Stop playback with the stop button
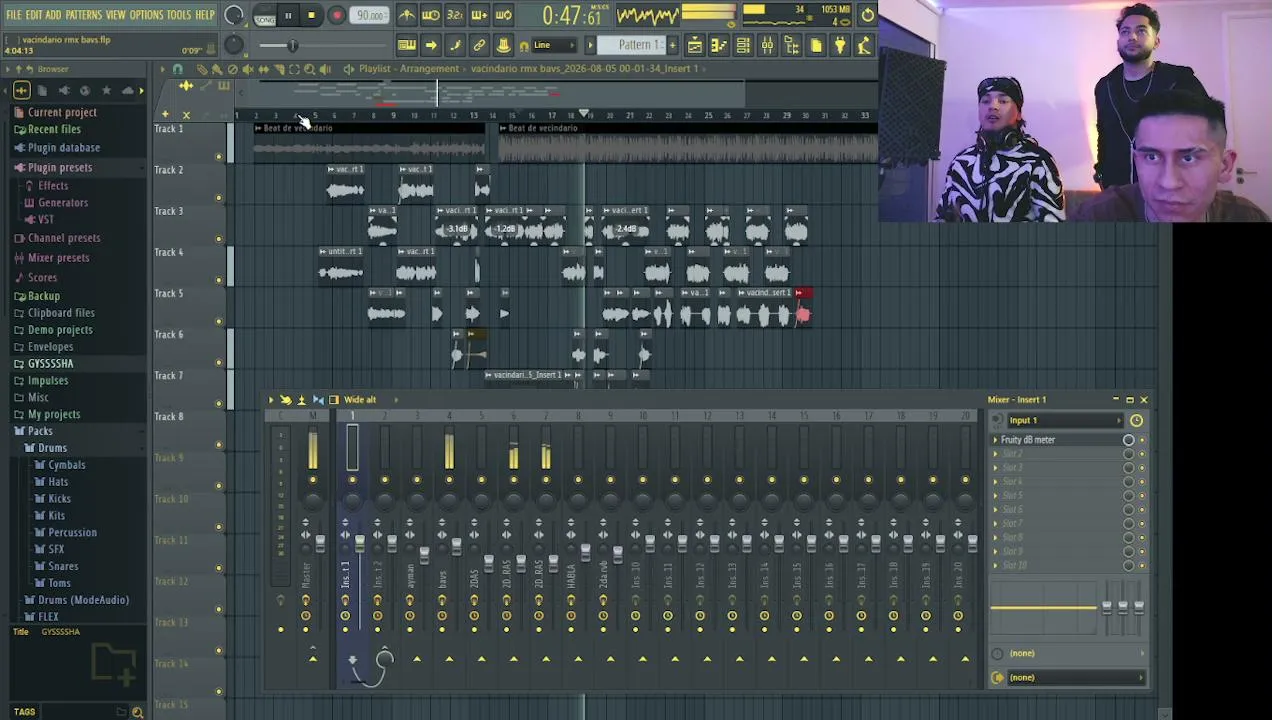Screen dimensions: 1272x720 pyautogui.click(x=311, y=15)
